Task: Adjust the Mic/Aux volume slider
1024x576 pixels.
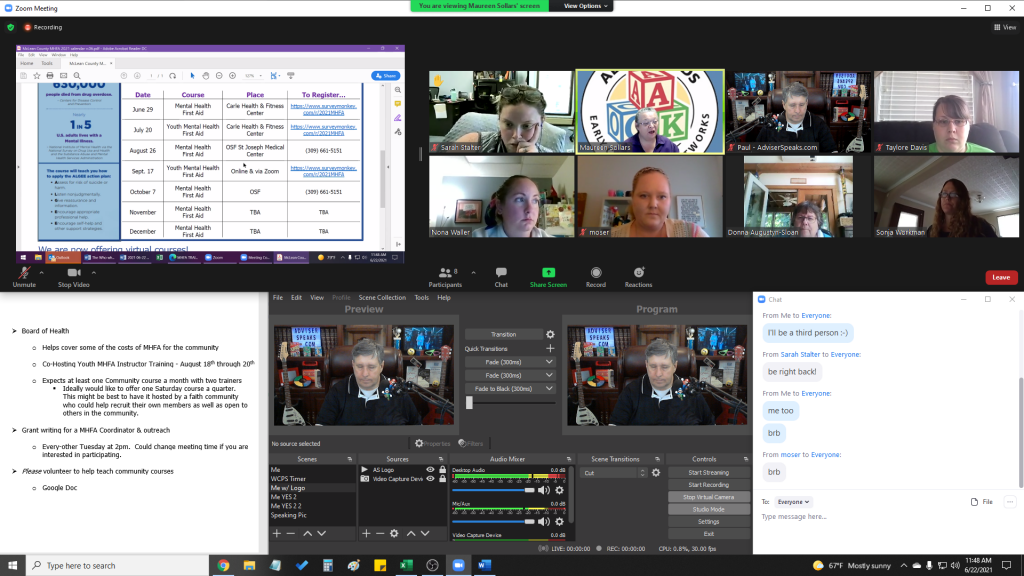Action: point(531,521)
